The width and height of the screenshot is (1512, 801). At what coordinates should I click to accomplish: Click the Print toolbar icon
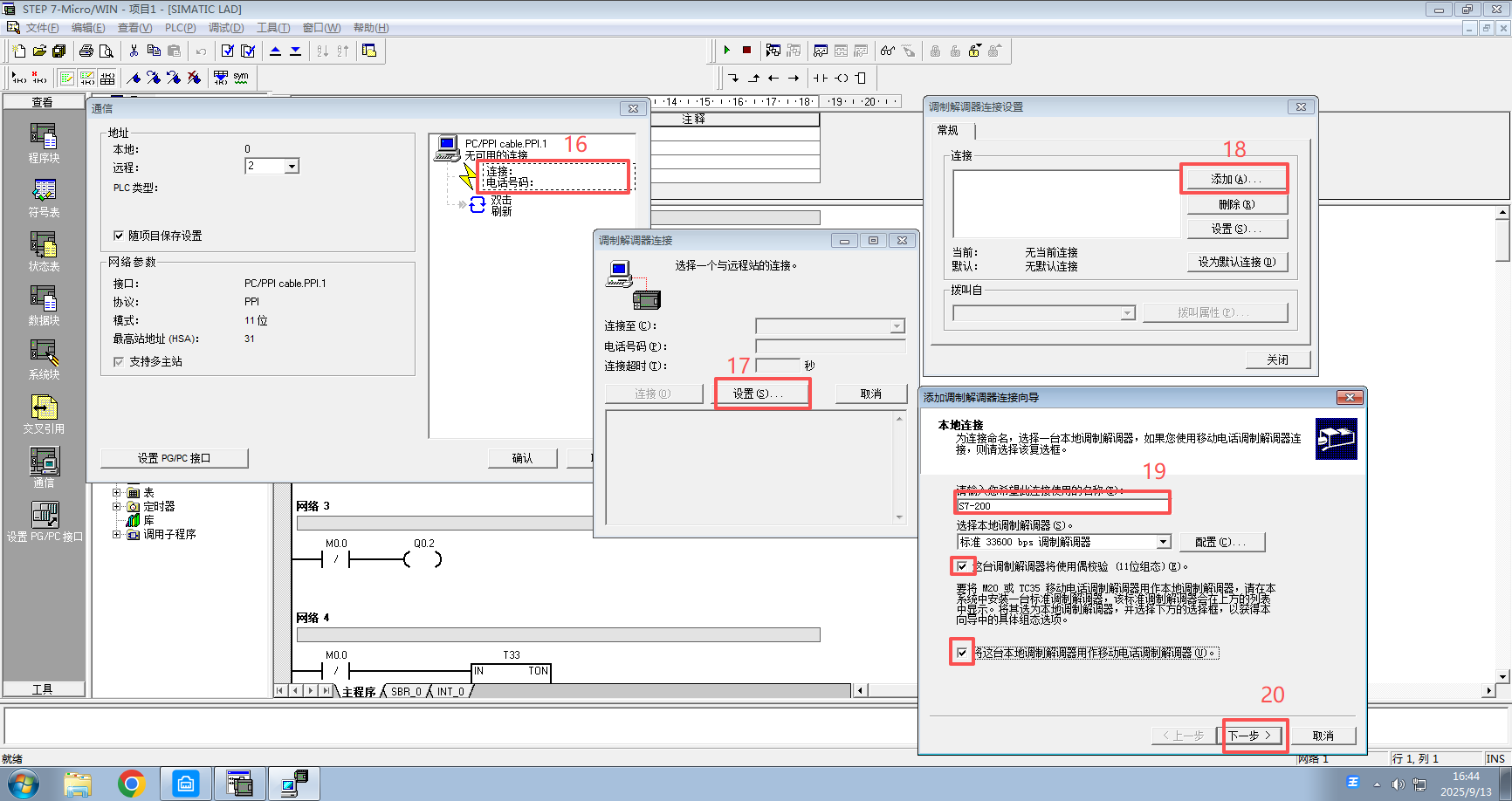pyautogui.click(x=86, y=51)
